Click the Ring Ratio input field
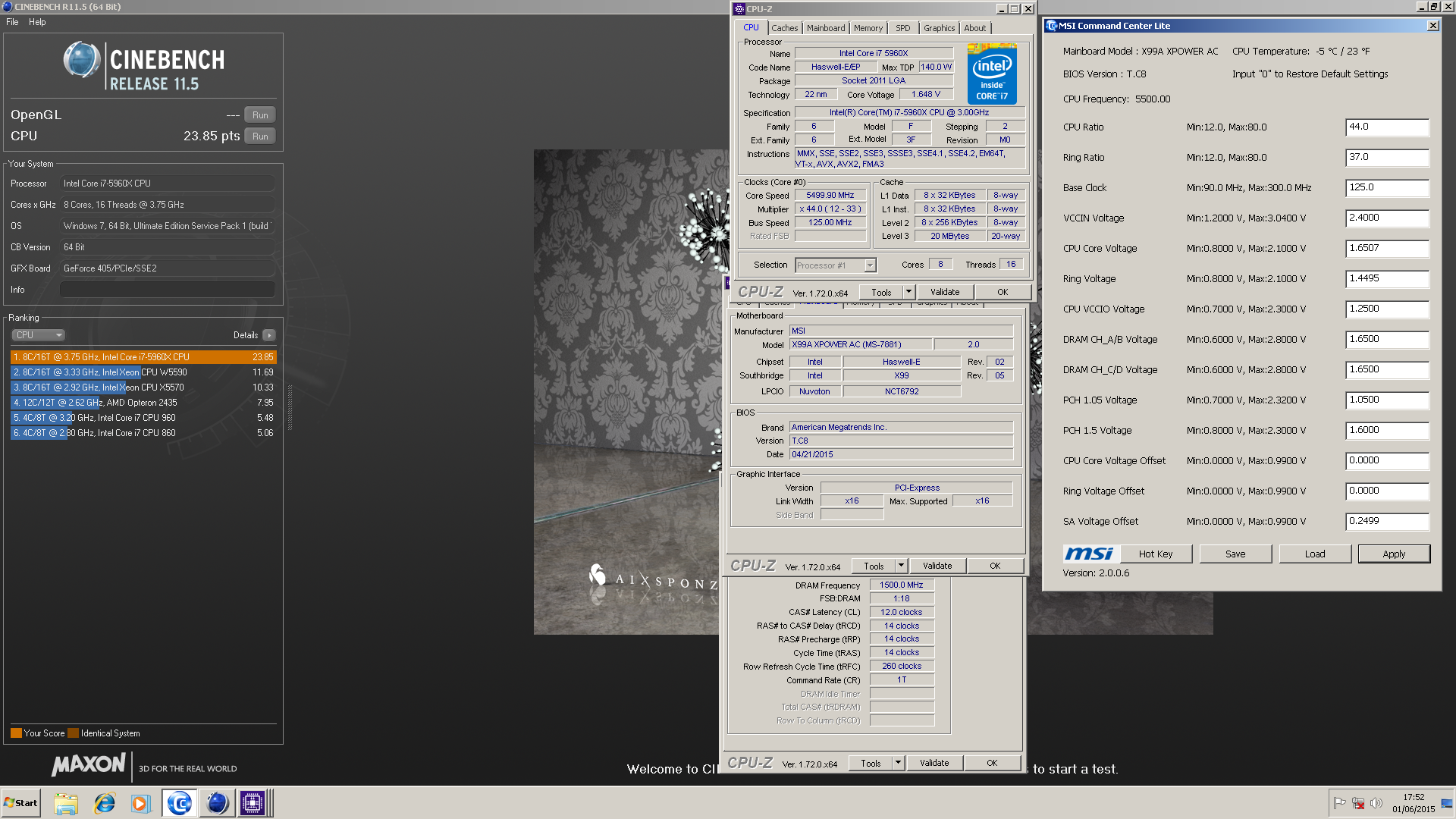Screen dimensions: 1456x819 click(x=1387, y=158)
